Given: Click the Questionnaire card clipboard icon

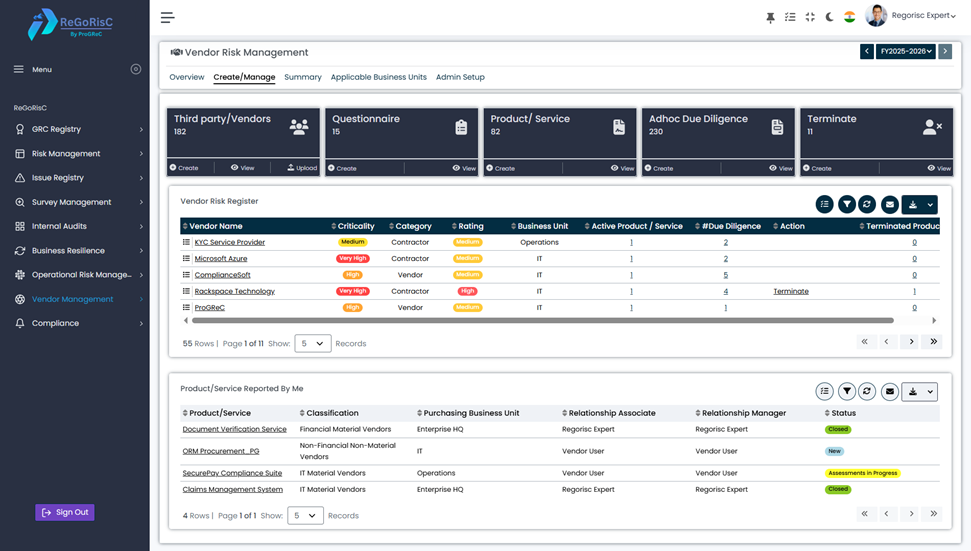Looking at the screenshot, I should click(461, 127).
